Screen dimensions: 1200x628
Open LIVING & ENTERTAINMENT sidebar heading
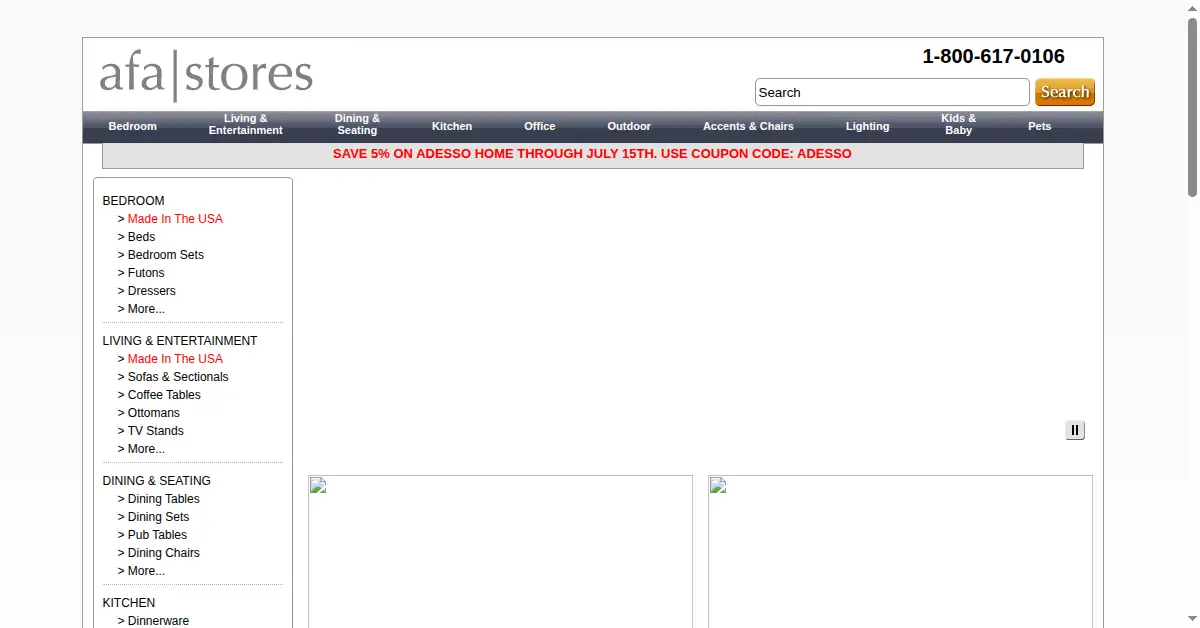click(x=179, y=341)
